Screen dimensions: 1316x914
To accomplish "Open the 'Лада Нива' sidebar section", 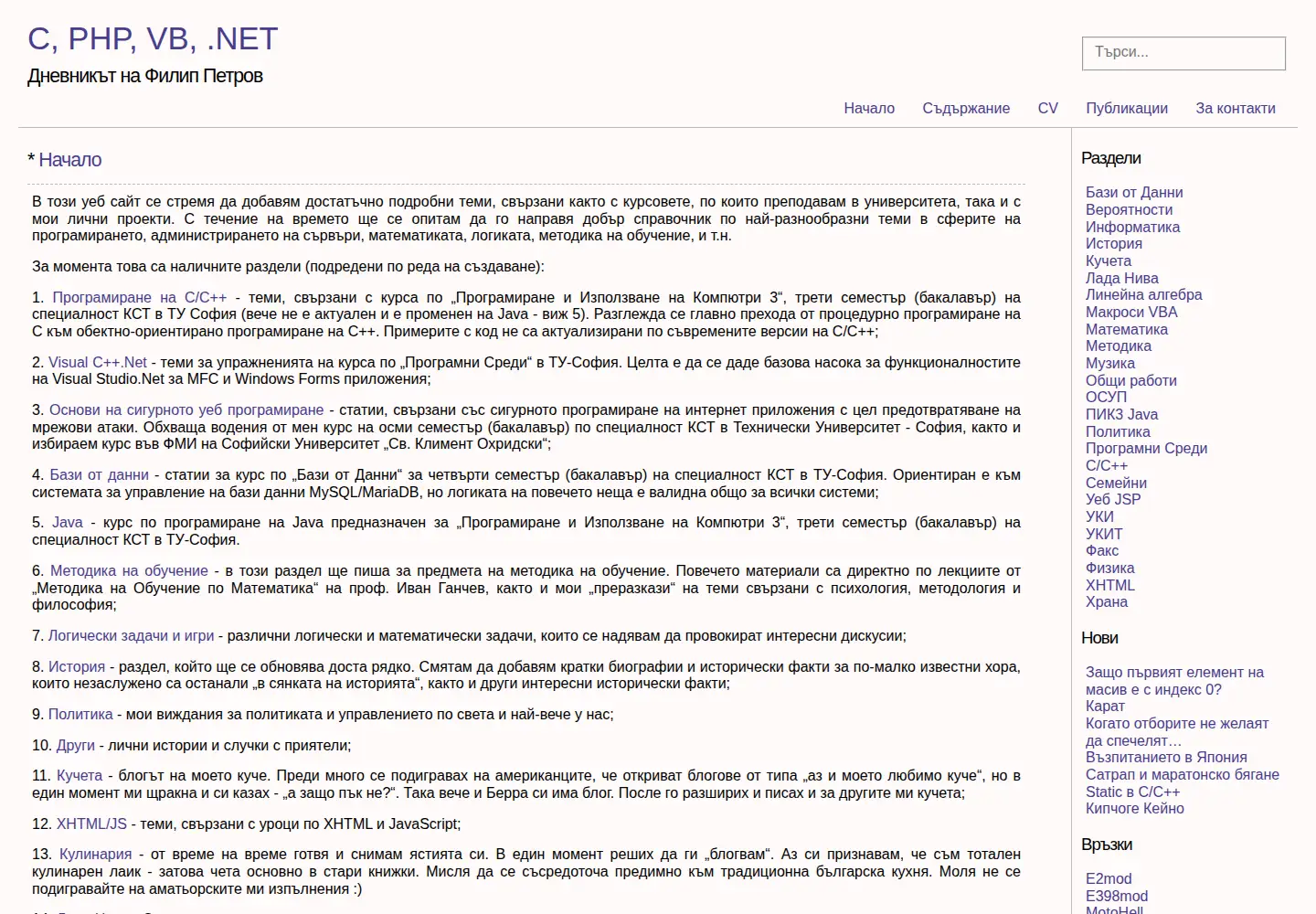I will point(1122,278).
